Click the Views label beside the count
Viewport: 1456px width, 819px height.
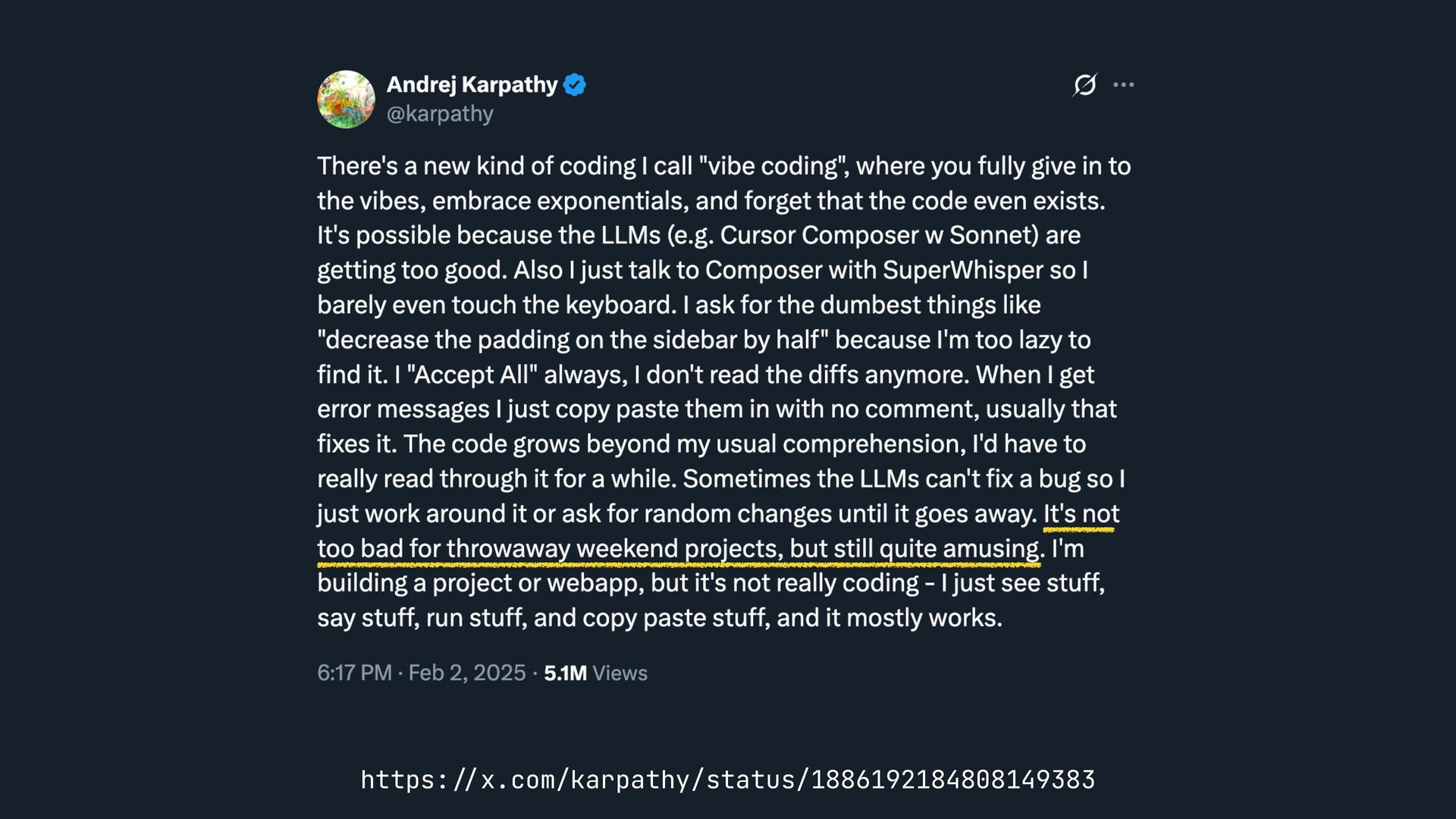[620, 673]
